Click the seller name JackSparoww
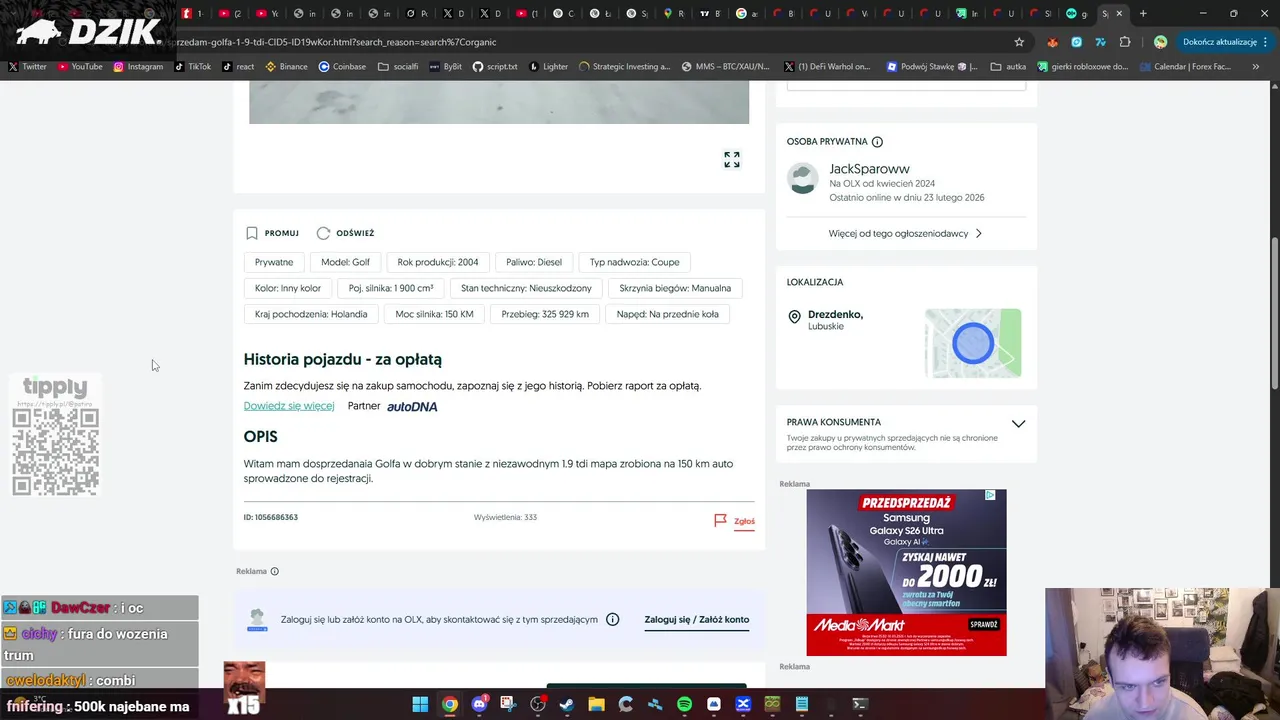Image resolution: width=1280 pixels, height=720 pixels. click(x=869, y=169)
